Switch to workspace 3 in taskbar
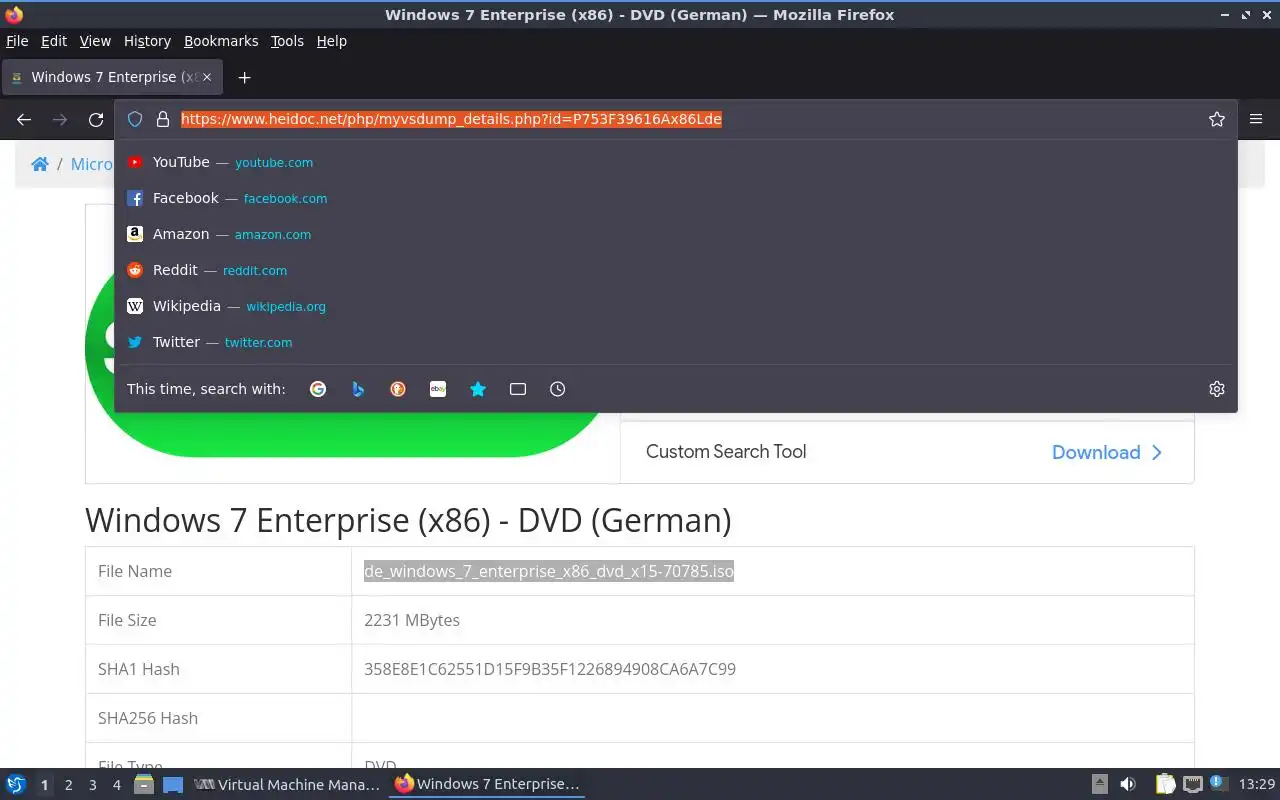1280x800 pixels. 93,785
